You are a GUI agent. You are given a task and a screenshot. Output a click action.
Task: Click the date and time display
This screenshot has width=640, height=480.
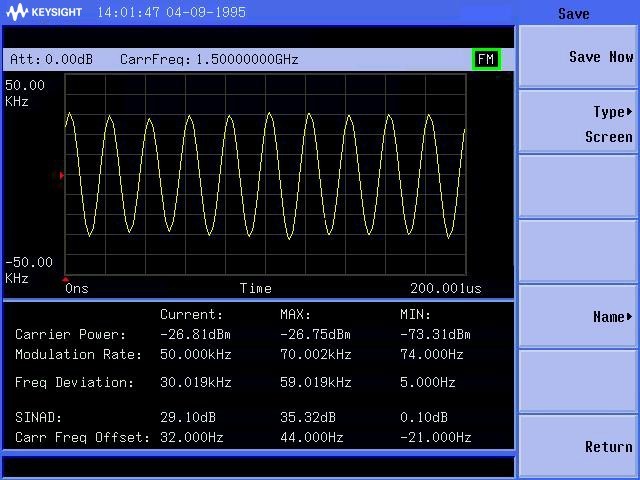pos(171,13)
